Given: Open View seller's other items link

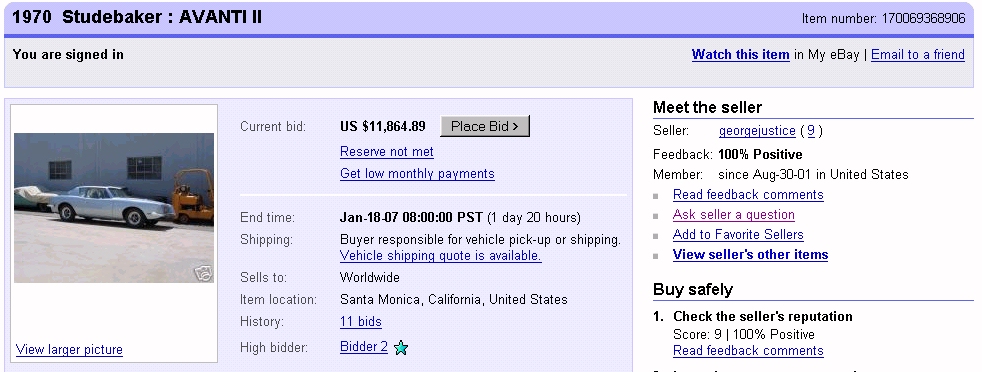Looking at the screenshot, I should click(750, 255).
